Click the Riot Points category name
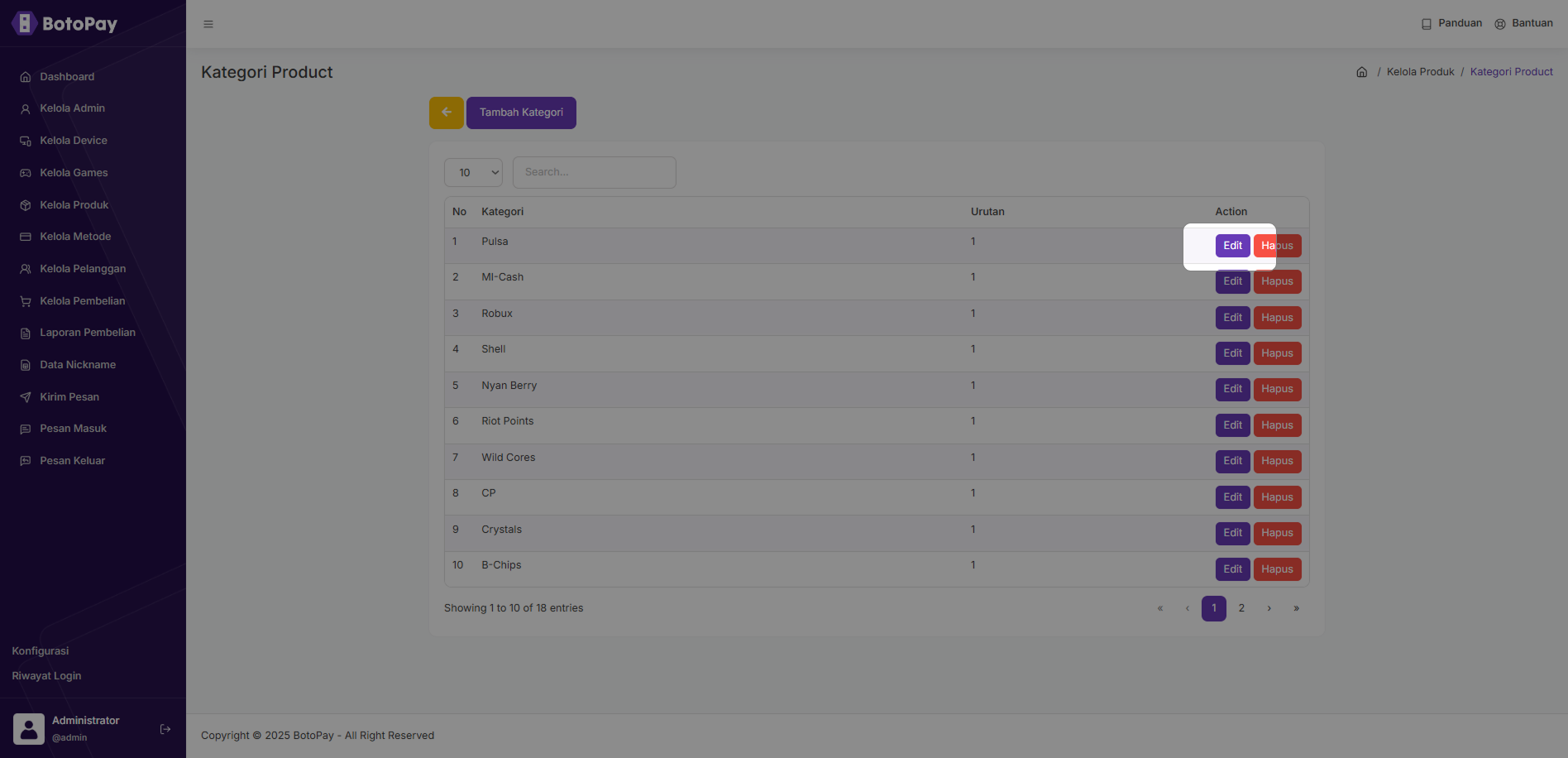The width and height of the screenshot is (1568, 758). click(x=508, y=421)
